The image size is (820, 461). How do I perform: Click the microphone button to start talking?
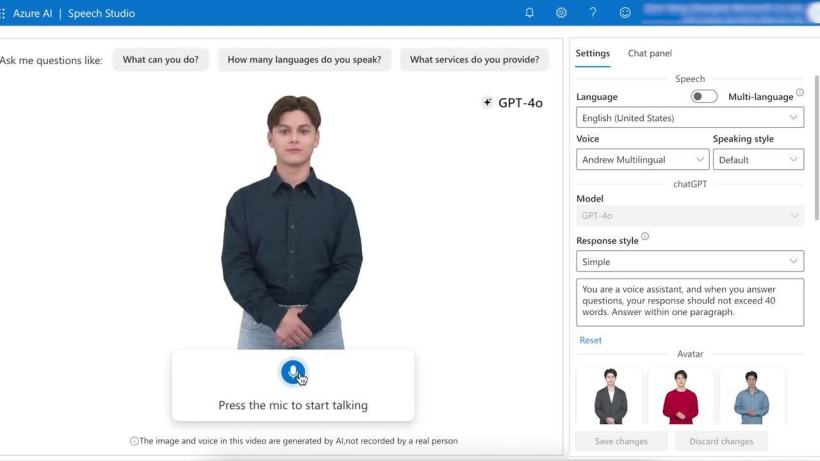click(292, 373)
